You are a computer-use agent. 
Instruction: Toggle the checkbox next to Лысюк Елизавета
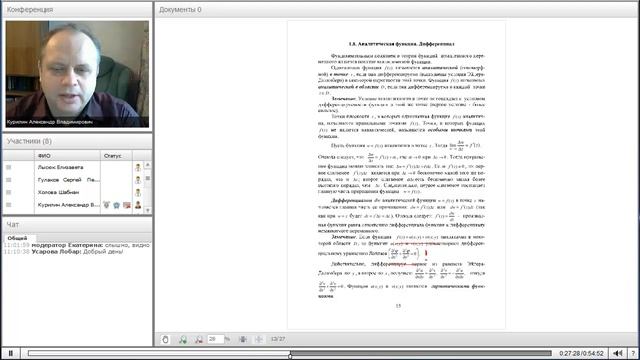click(x=9, y=167)
